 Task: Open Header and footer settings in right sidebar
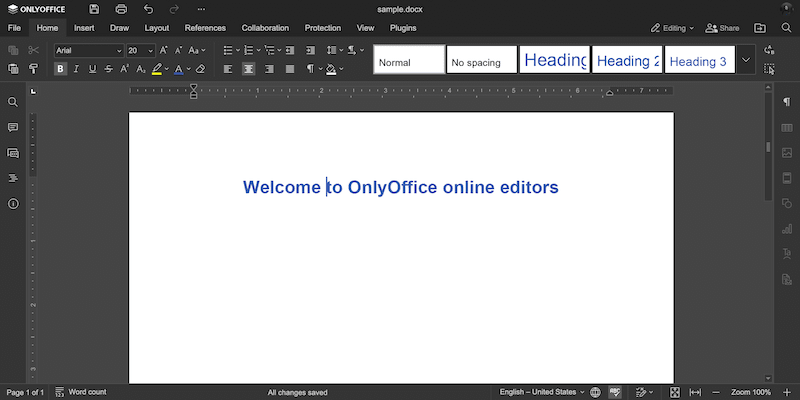tap(787, 178)
